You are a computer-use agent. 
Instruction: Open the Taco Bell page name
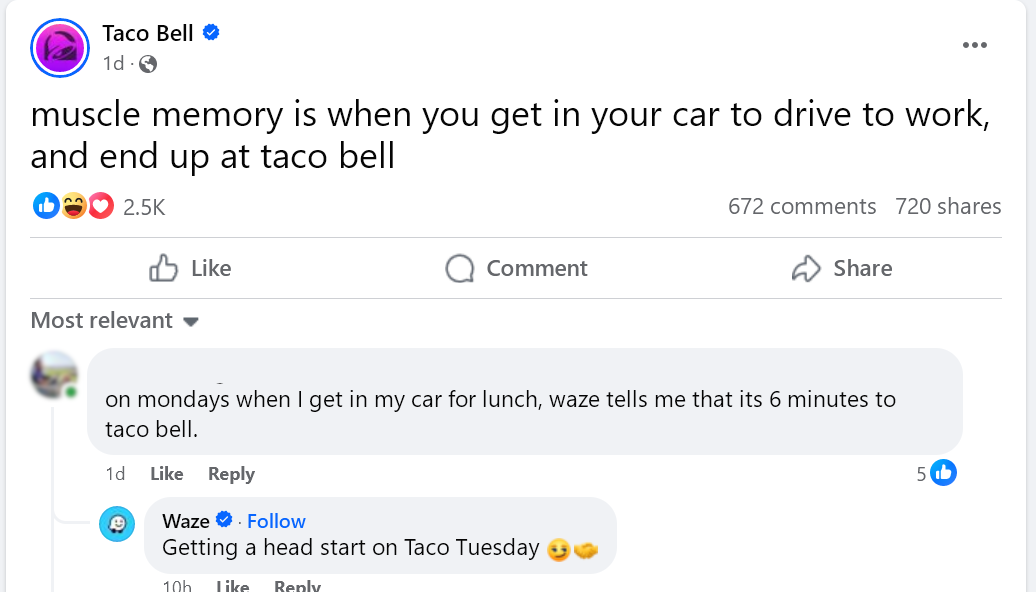tap(148, 33)
